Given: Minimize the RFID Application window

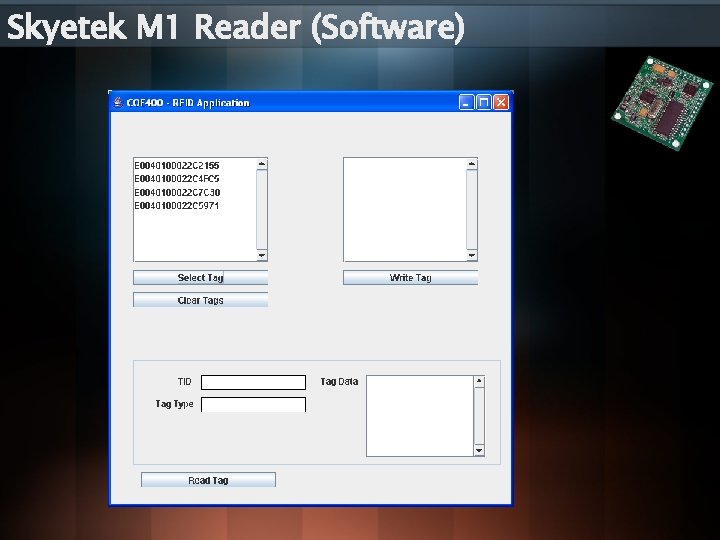Looking at the screenshot, I should coord(466,102).
